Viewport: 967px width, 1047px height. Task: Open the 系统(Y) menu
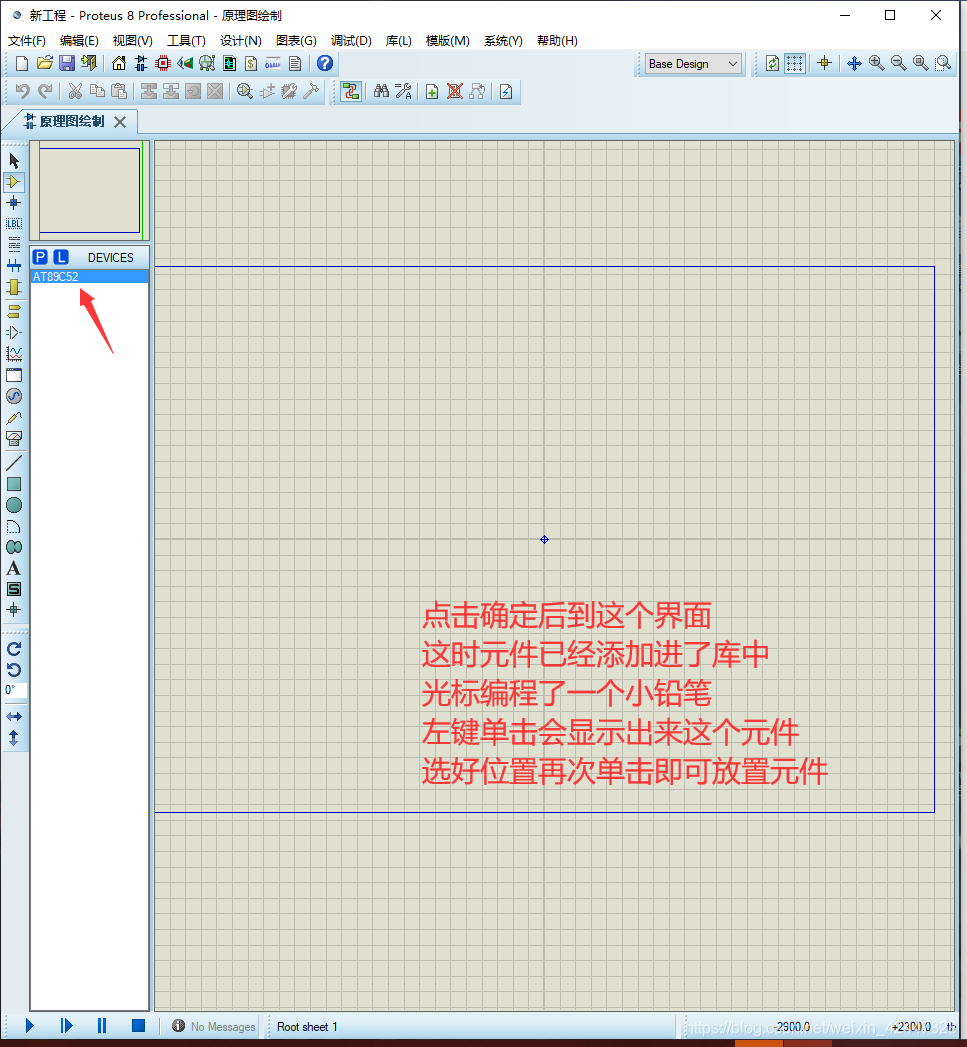point(504,41)
